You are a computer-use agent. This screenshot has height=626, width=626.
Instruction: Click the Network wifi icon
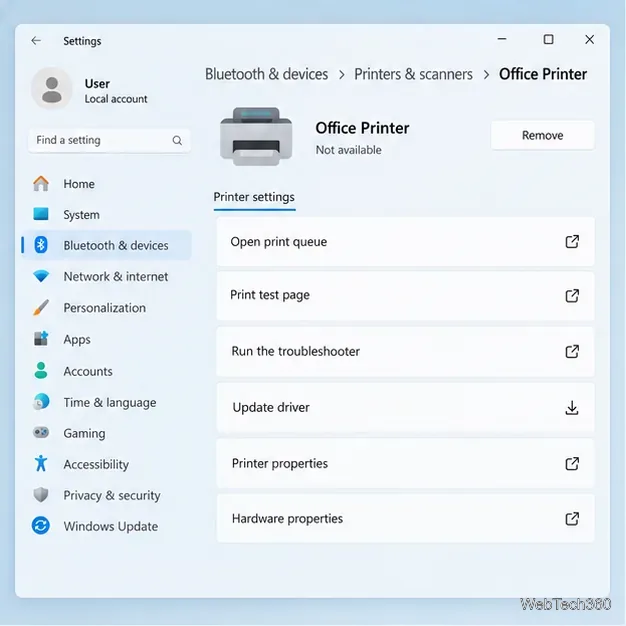pos(41,276)
